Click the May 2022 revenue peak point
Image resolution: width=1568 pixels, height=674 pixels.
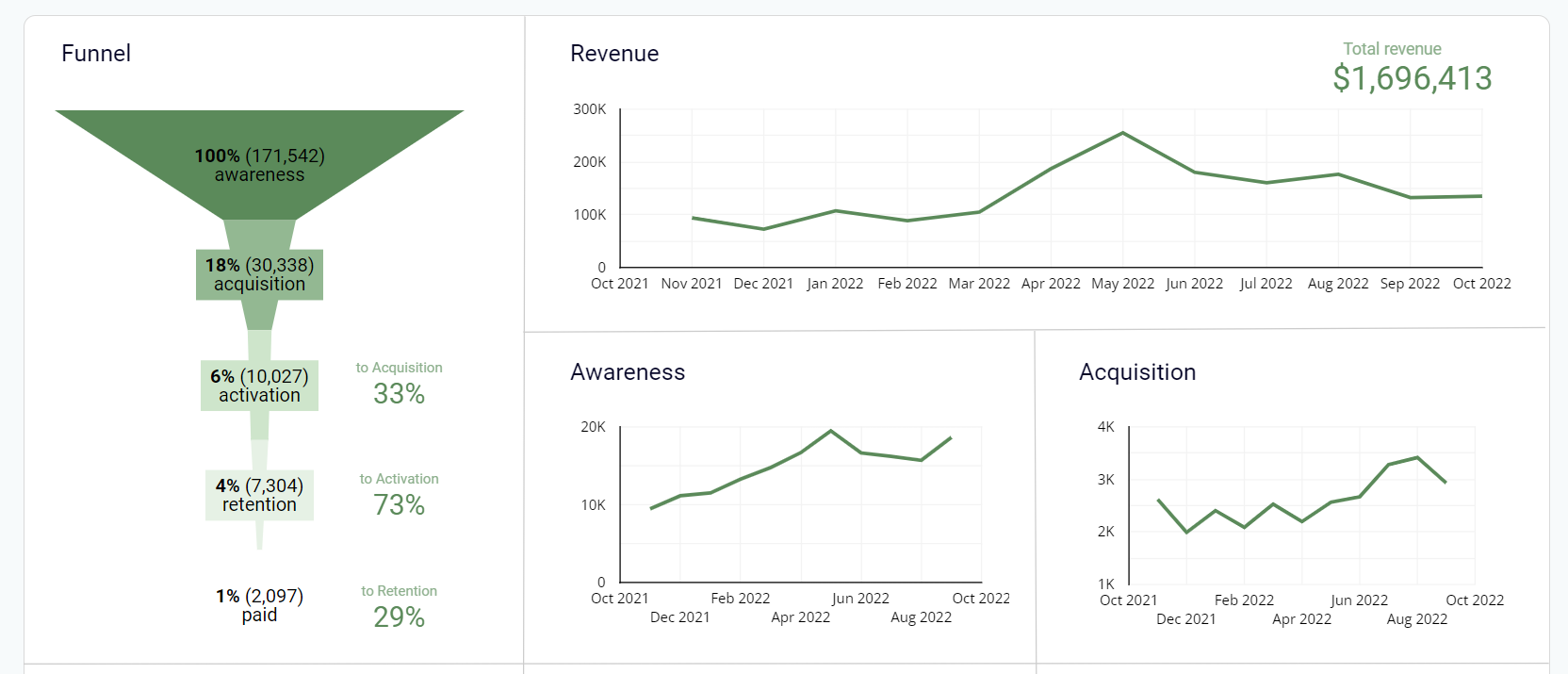tap(1122, 133)
